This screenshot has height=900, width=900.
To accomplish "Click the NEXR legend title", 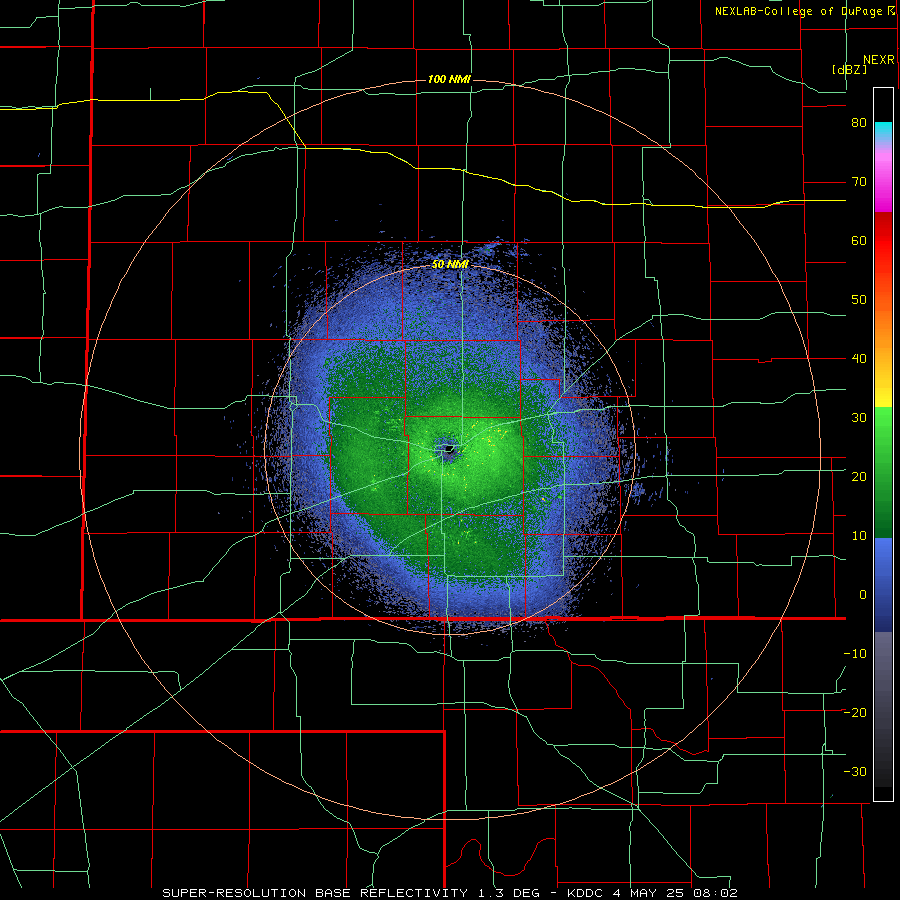I will tap(879, 60).
